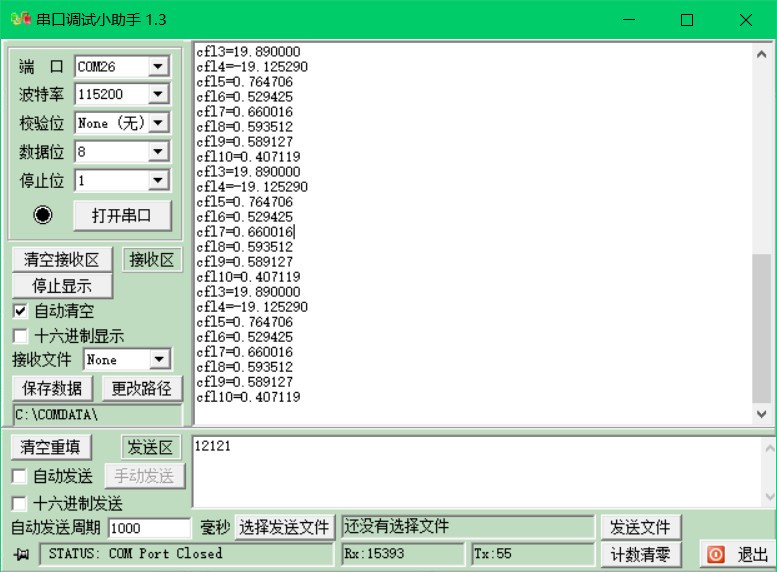Click the receive area scrollbar down arrow
This screenshot has height=572, width=777.
click(762, 414)
